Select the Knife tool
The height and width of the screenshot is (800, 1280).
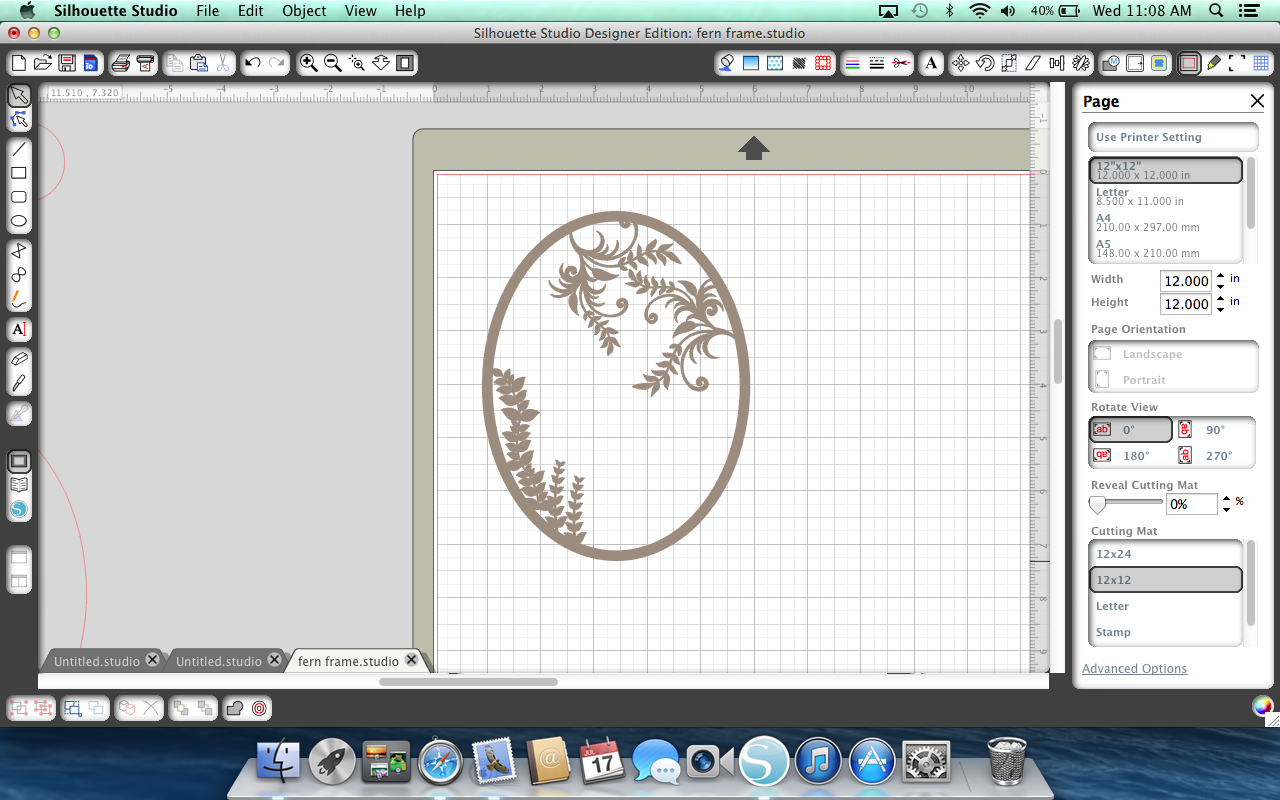click(x=19, y=383)
